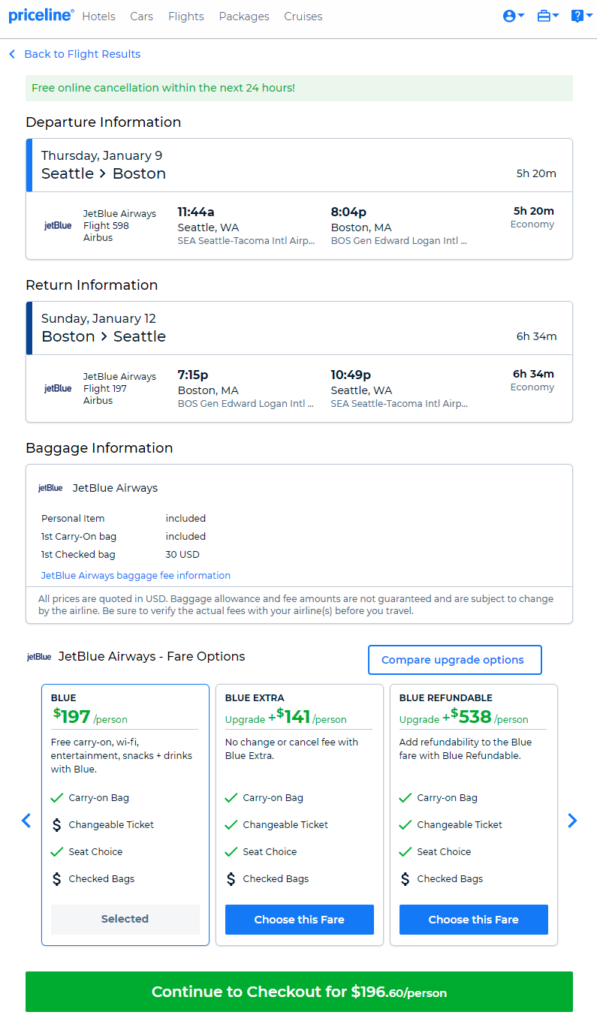
Task: Click JetBlue logo on Flight 598
Action: [x=58, y=225]
